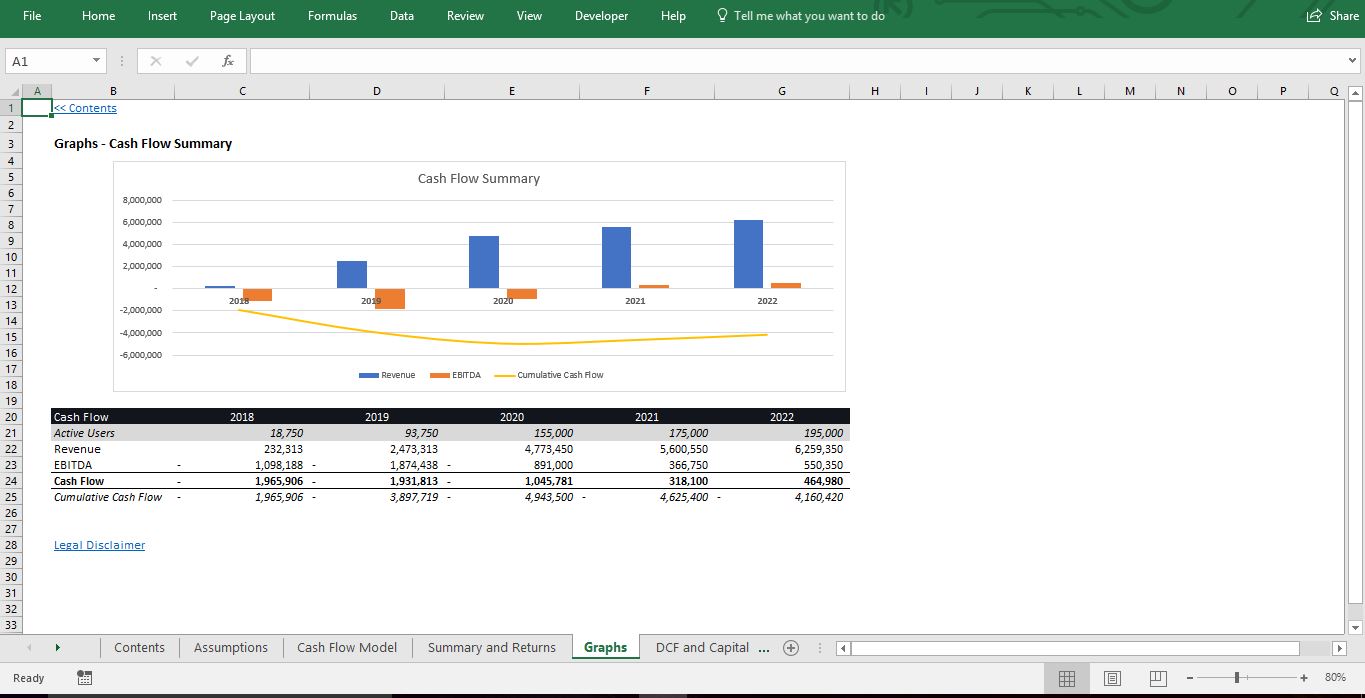Image resolution: width=1365 pixels, height=698 pixels.
Task: Click the Share icon
Action: pos(1313,16)
